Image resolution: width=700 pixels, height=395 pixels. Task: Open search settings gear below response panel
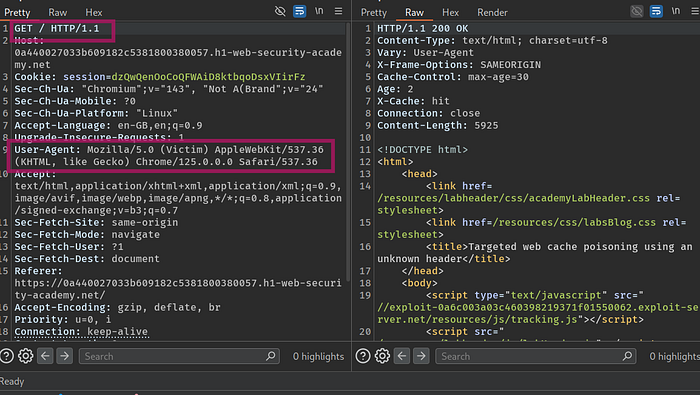(x=382, y=356)
